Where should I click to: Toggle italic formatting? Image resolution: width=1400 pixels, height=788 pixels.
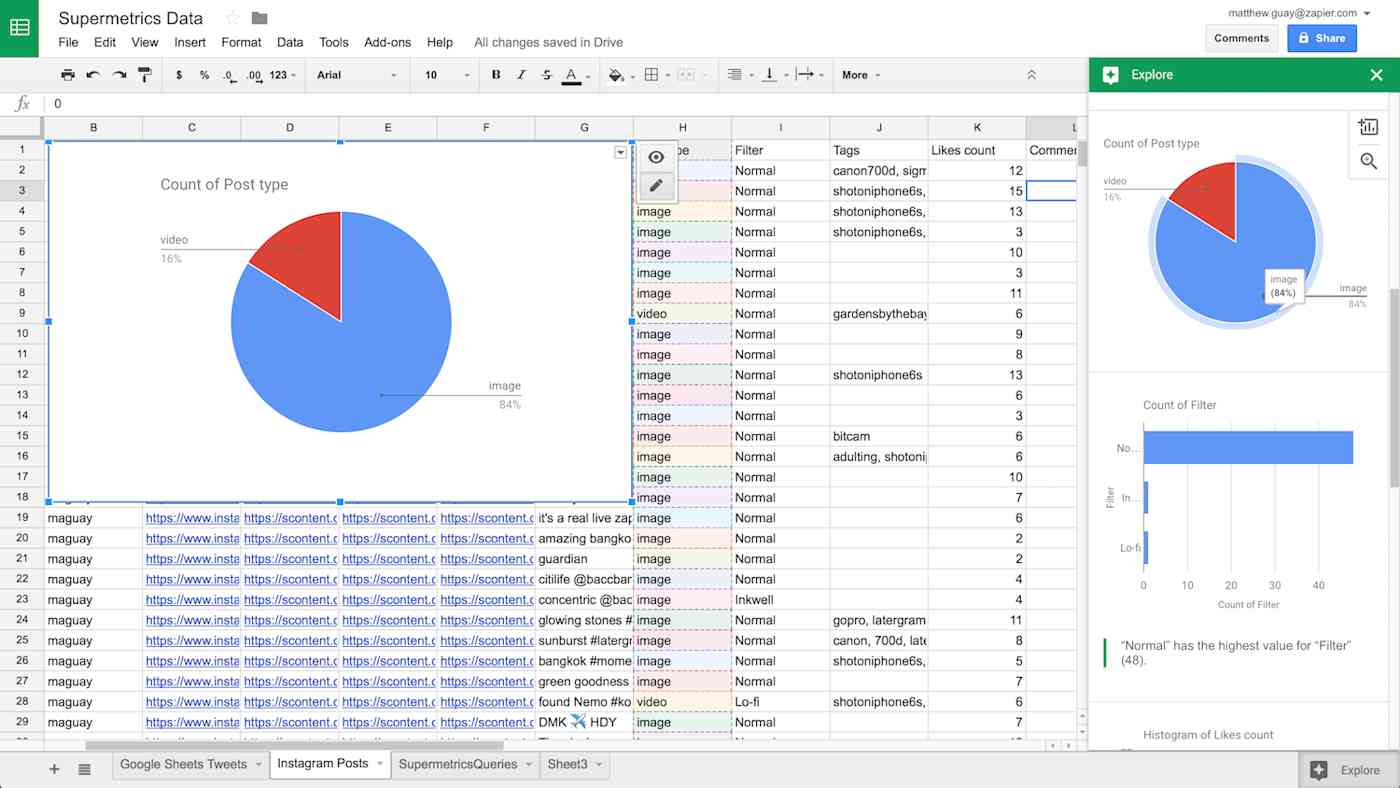pos(521,75)
